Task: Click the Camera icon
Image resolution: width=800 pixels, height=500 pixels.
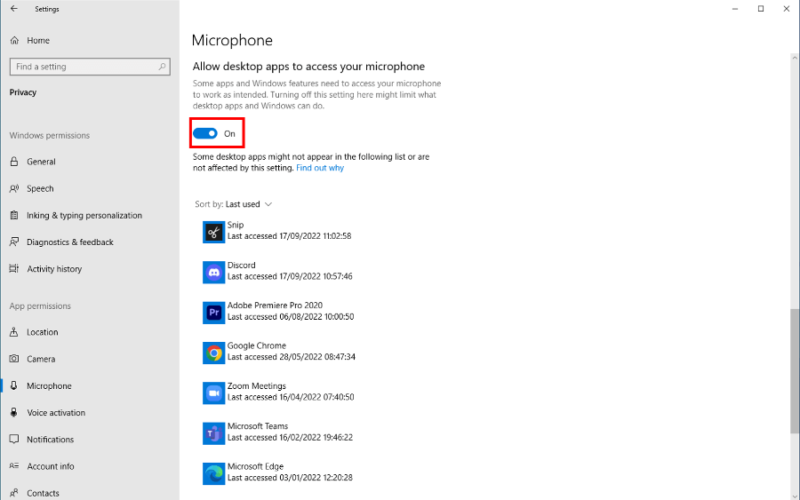Action: click(x=14, y=359)
